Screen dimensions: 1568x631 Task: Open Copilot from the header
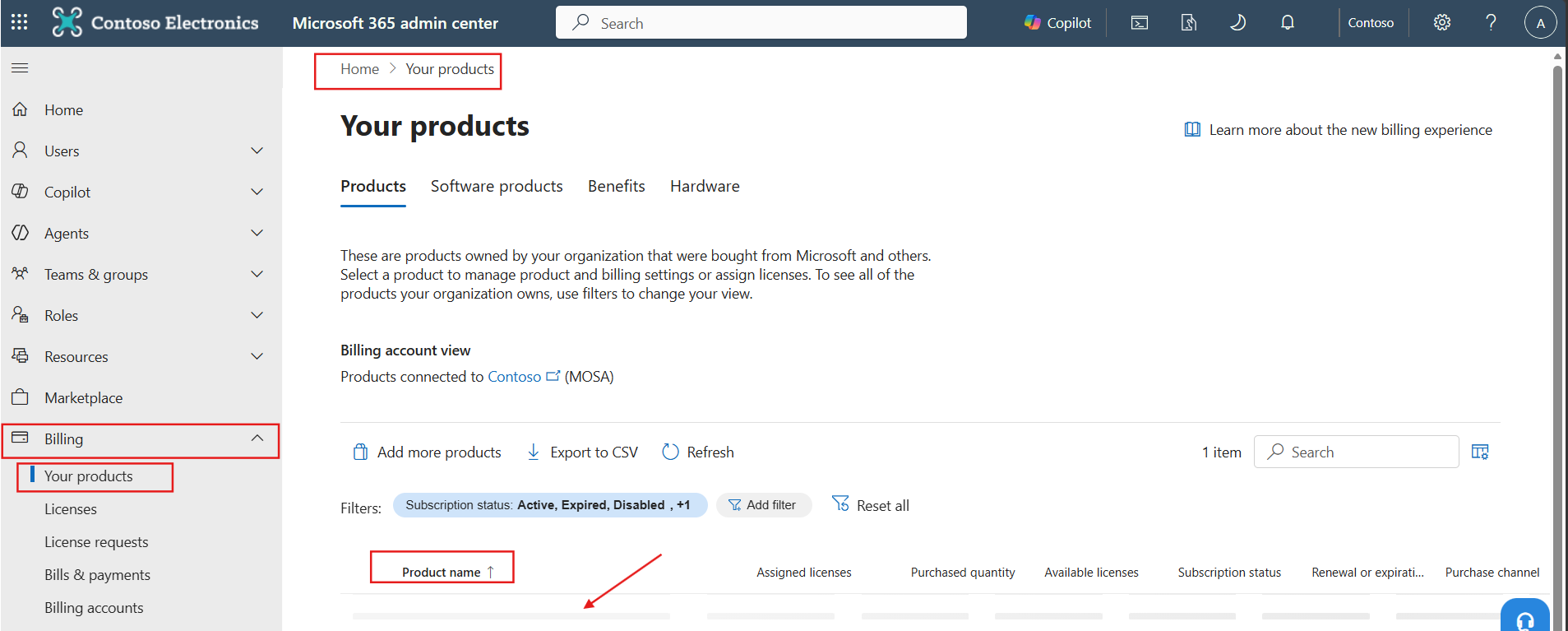coord(1057,23)
